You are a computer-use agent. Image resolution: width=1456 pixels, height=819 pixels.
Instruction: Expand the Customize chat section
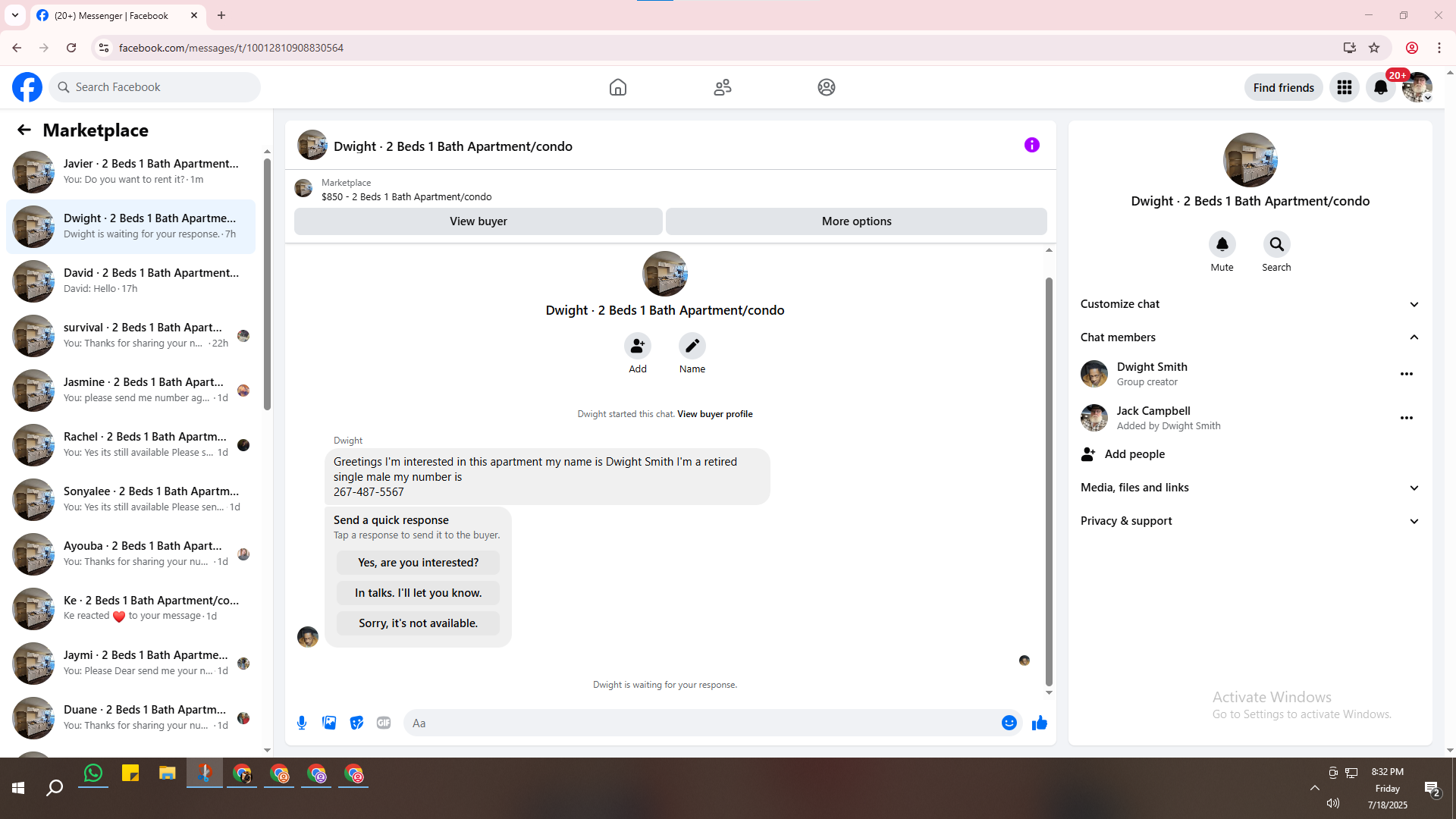[1414, 304]
